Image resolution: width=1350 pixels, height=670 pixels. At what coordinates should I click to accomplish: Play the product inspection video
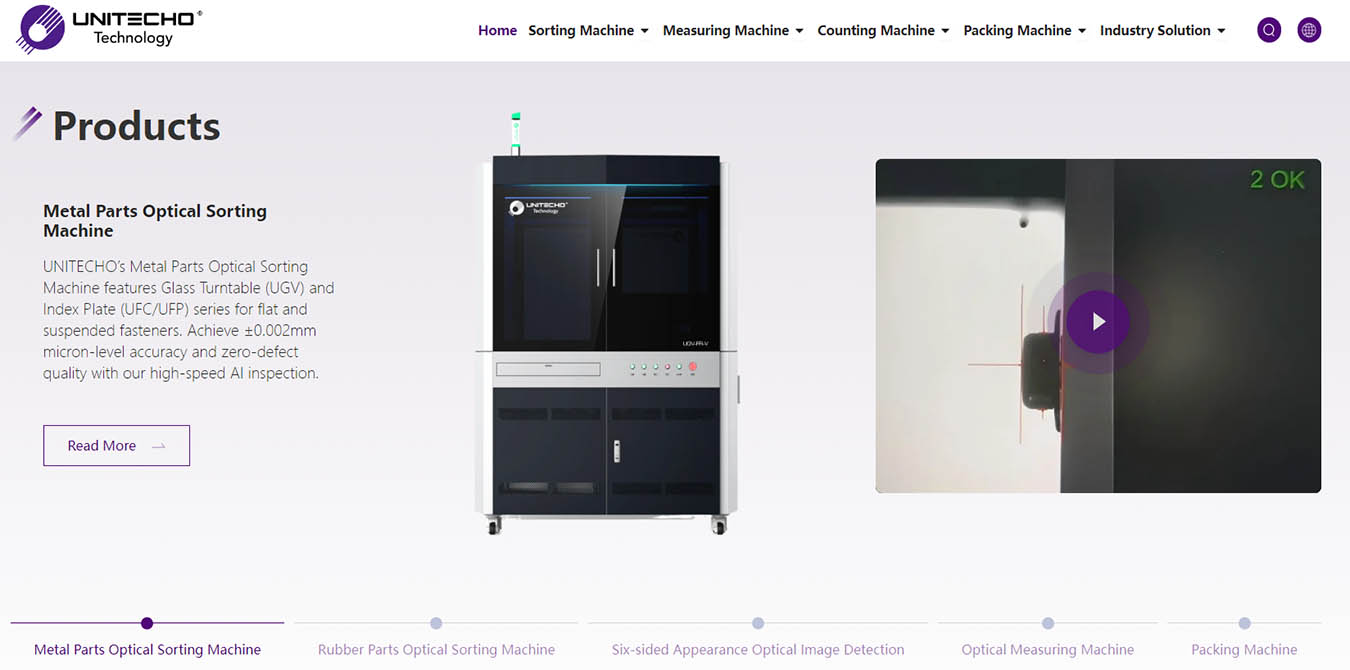coord(1098,322)
